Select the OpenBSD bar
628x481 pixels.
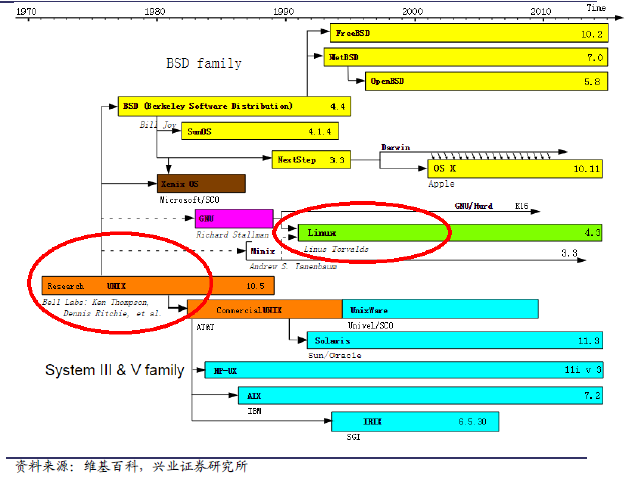click(486, 81)
